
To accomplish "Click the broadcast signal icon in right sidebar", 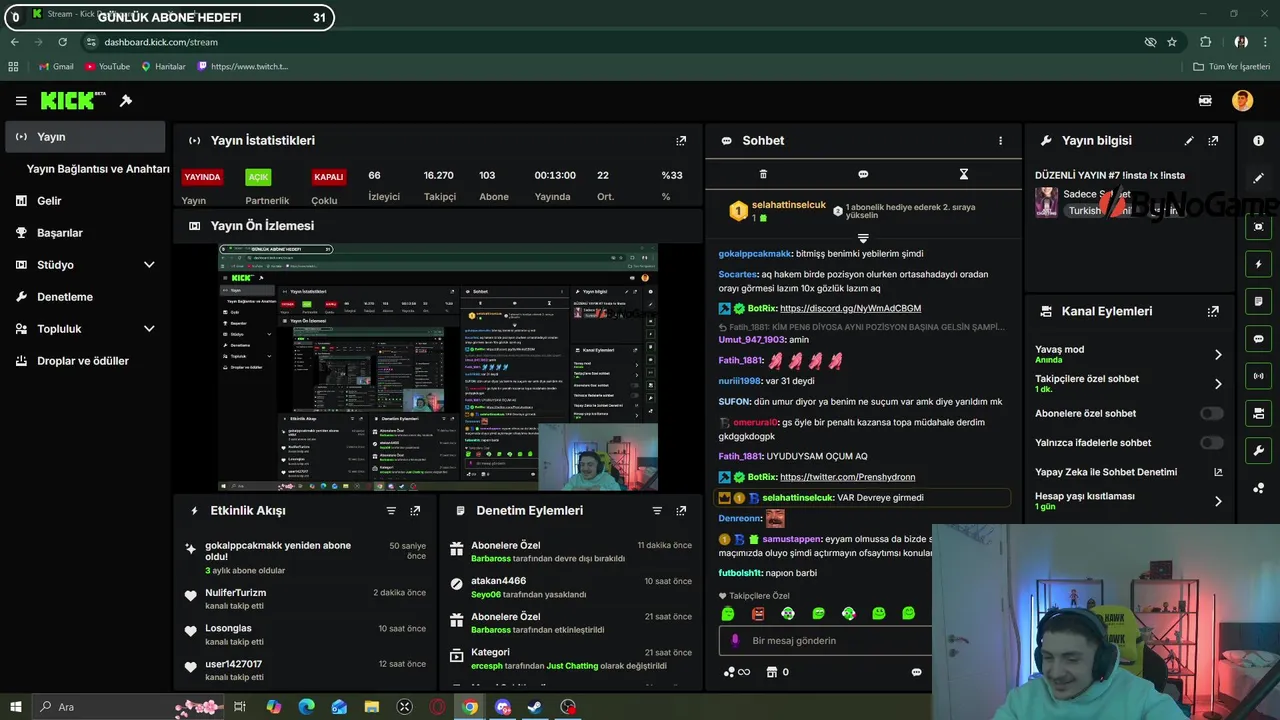I will pyautogui.click(x=1258, y=376).
